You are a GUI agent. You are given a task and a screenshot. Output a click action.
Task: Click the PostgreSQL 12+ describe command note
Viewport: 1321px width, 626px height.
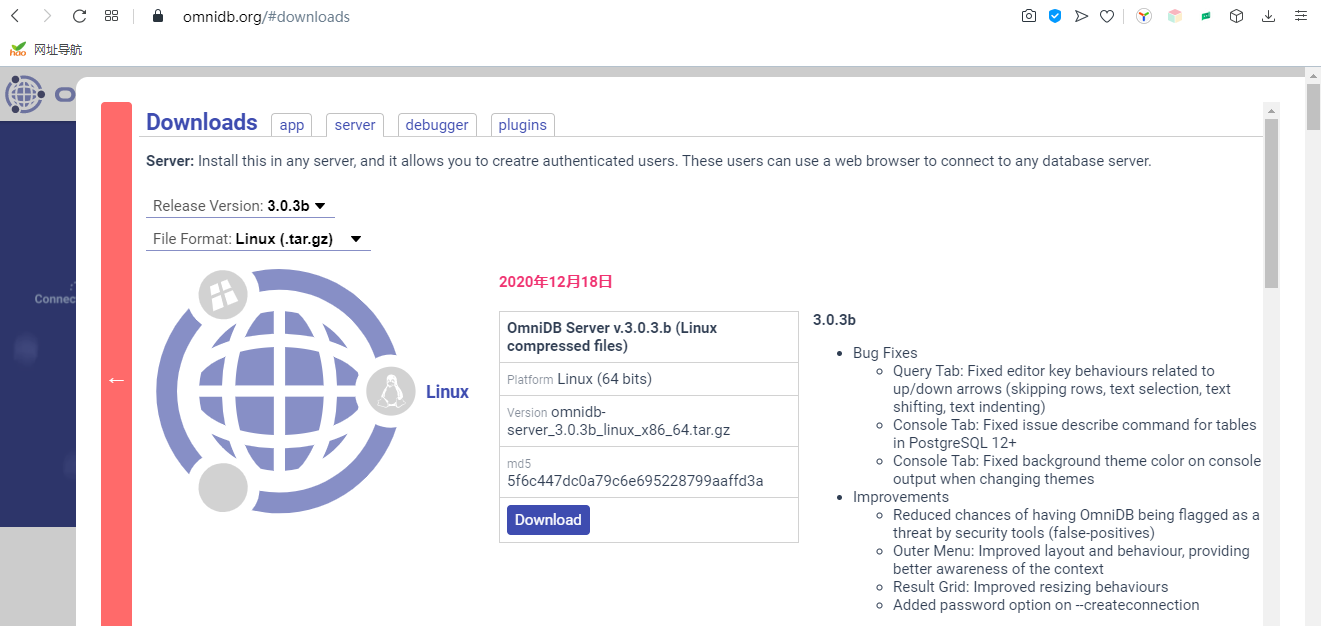[x=1075, y=434]
